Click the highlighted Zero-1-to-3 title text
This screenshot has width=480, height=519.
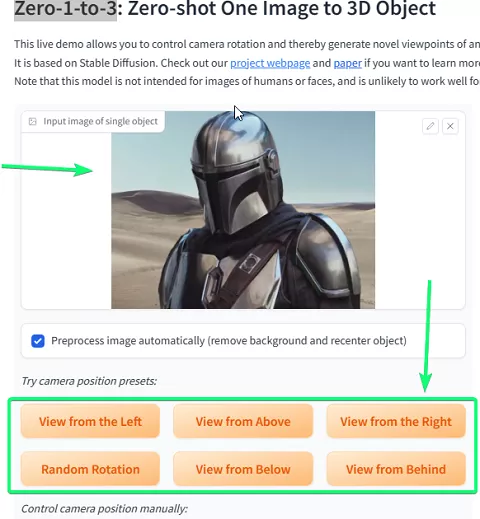click(x=65, y=9)
